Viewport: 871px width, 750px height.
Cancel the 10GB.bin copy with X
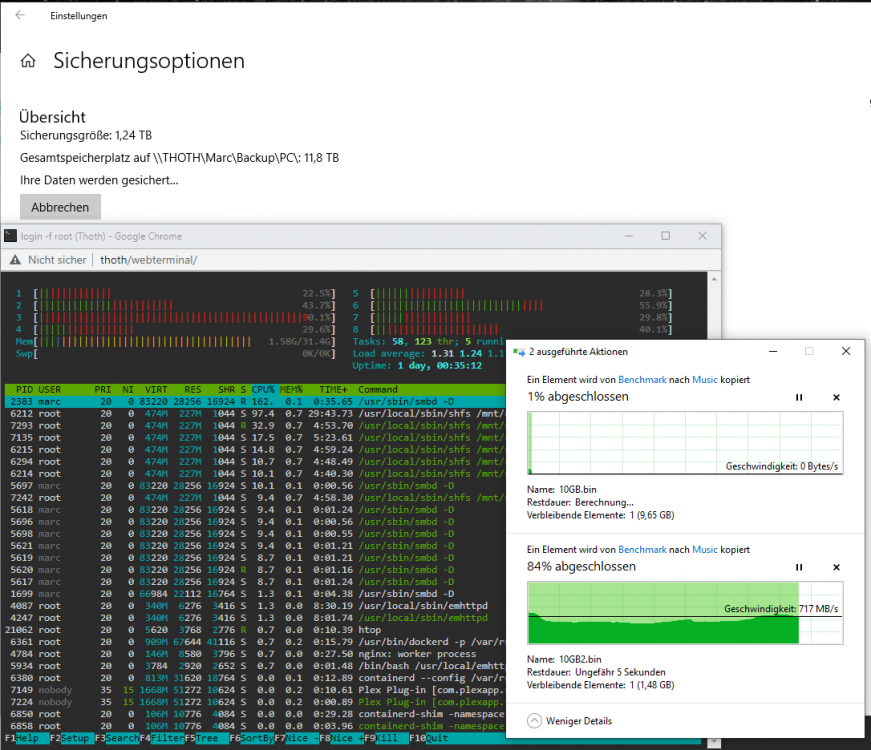point(836,397)
